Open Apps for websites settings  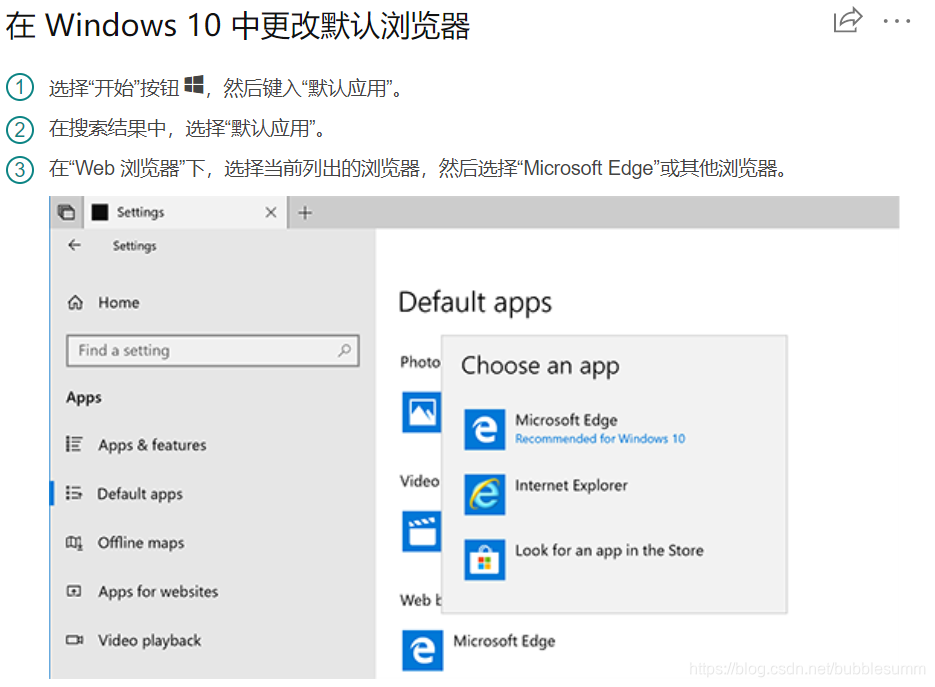(158, 592)
